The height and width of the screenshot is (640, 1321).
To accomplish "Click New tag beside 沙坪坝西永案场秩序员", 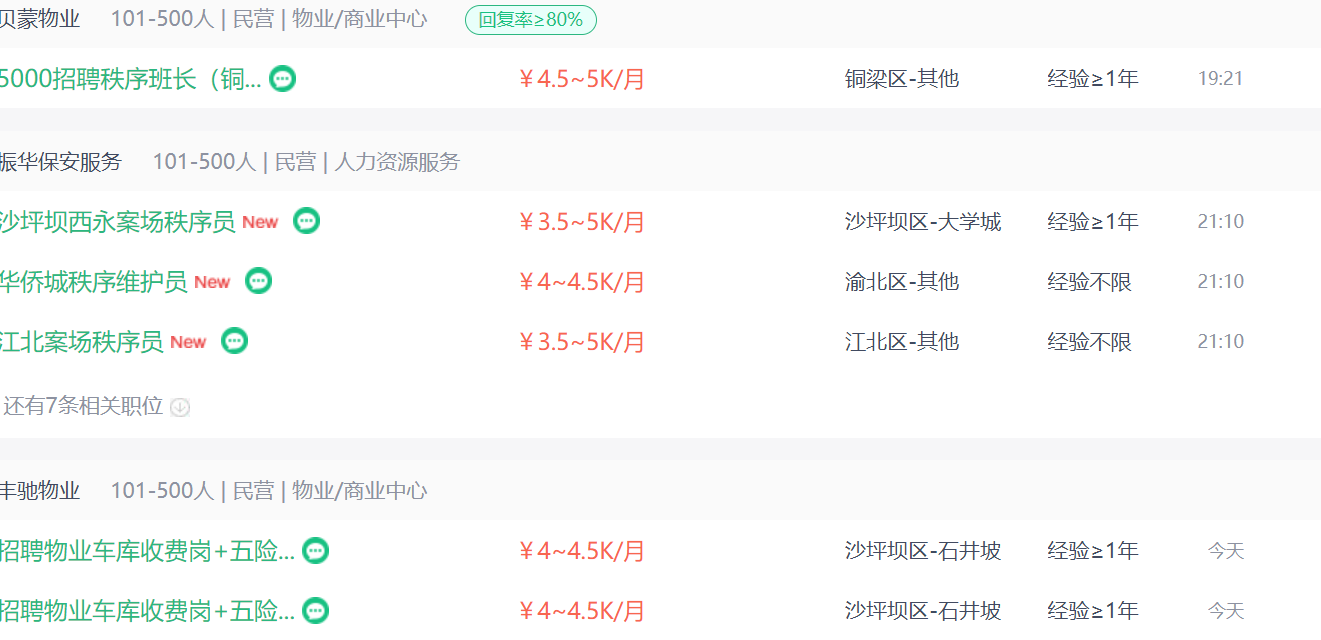I will point(260,222).
